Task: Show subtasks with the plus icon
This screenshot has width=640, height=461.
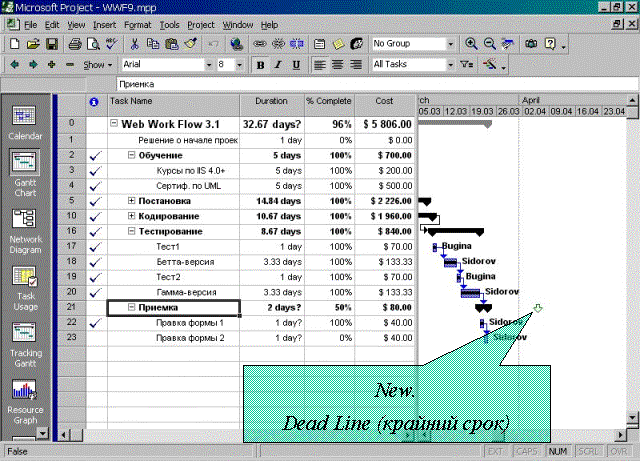Action: click(x=51, y=65)
